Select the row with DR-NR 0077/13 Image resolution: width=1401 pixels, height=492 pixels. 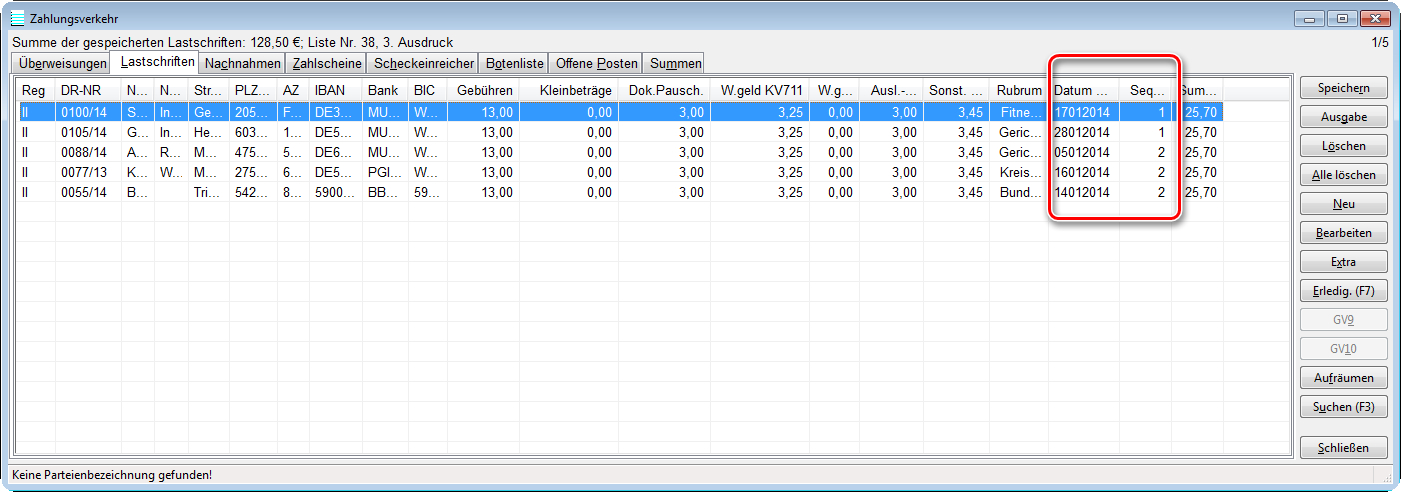coord(86,172)
